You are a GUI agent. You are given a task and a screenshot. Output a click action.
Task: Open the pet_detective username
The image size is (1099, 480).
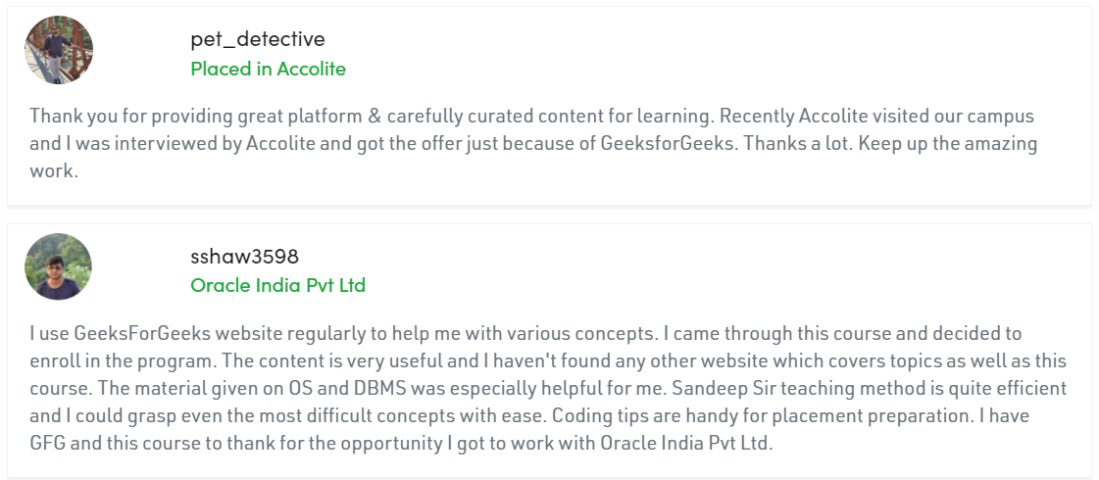(257, 39)
